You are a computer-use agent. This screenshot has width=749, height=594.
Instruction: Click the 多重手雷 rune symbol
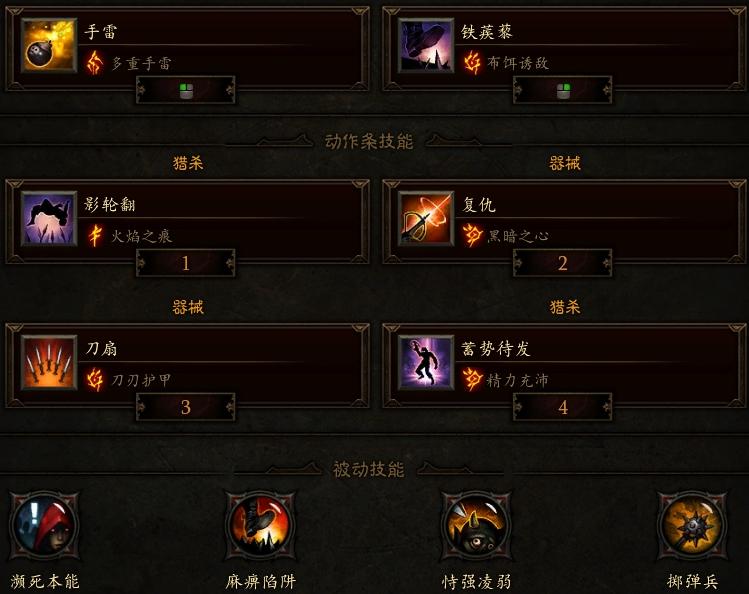[x=95, y=63]
